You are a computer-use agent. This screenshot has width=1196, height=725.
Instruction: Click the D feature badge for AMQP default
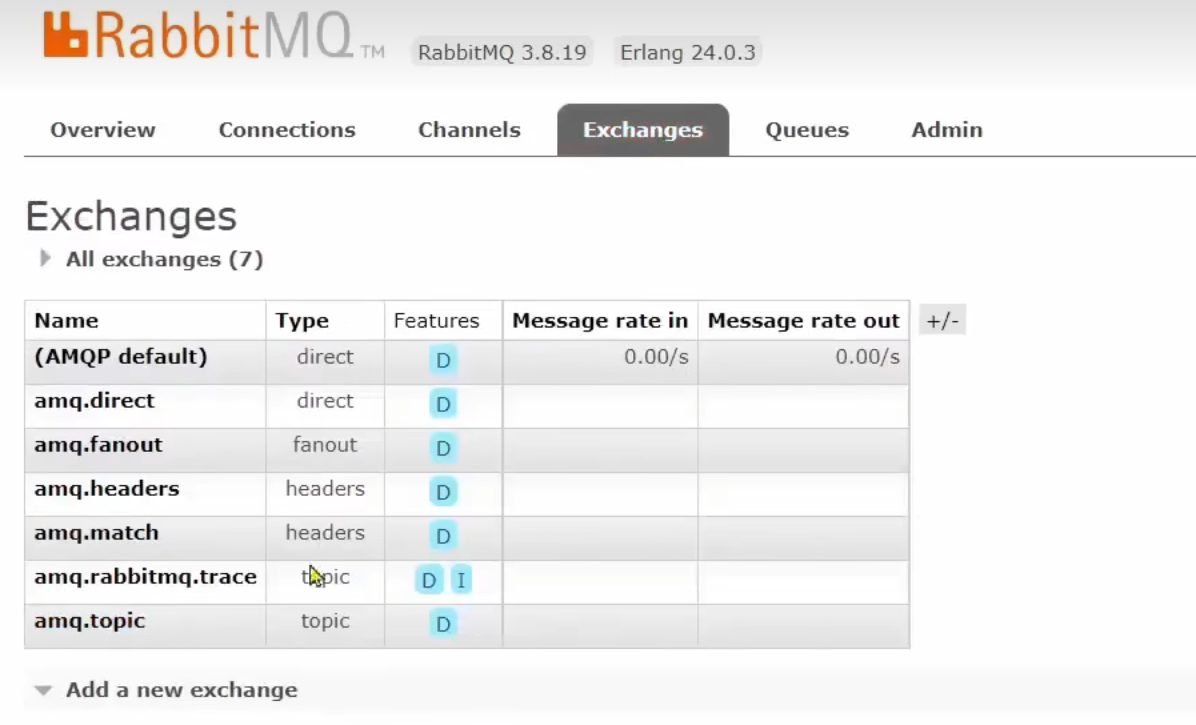click(442, 360)
